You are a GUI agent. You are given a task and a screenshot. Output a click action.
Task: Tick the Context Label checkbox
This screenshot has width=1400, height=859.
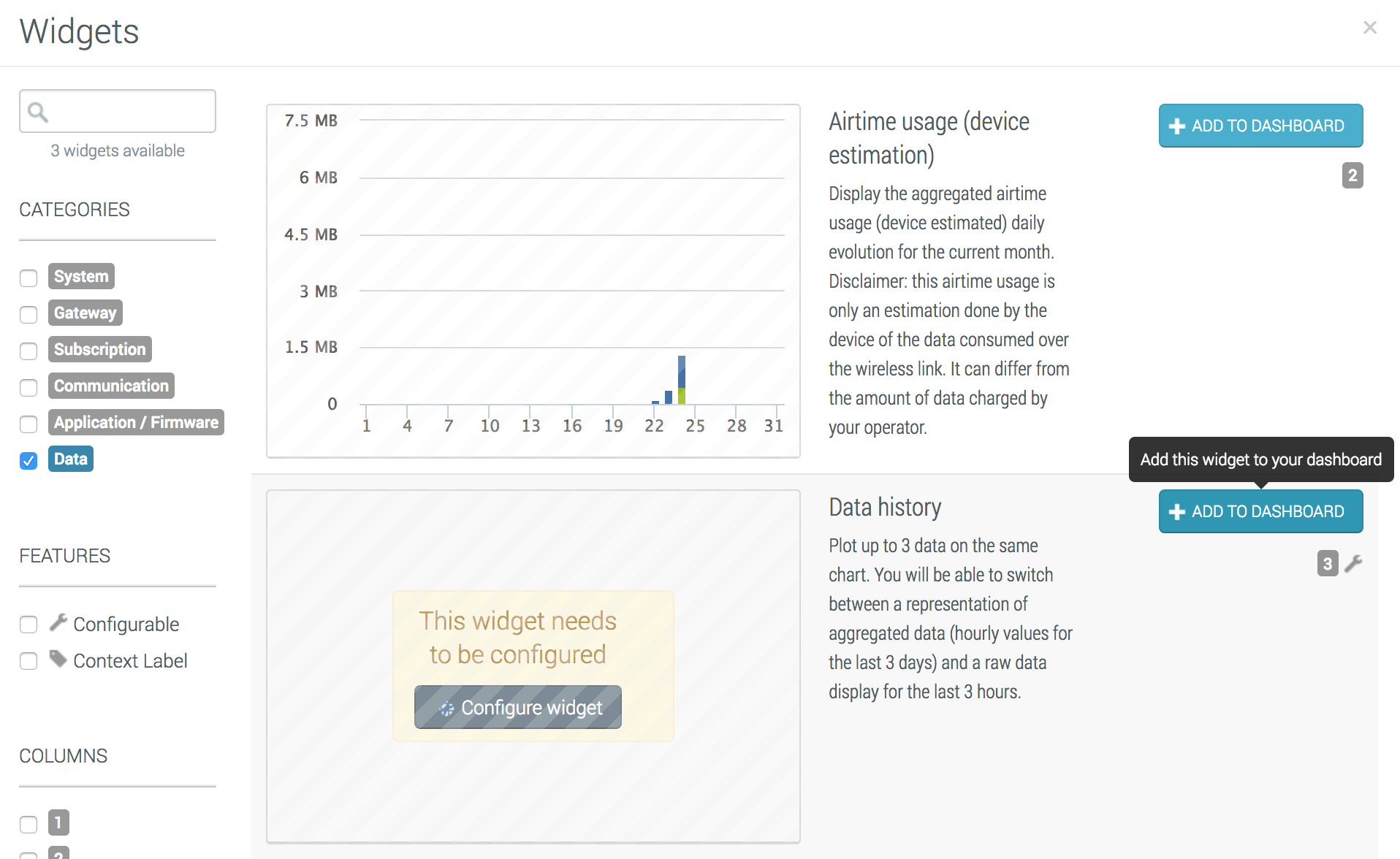28,661
